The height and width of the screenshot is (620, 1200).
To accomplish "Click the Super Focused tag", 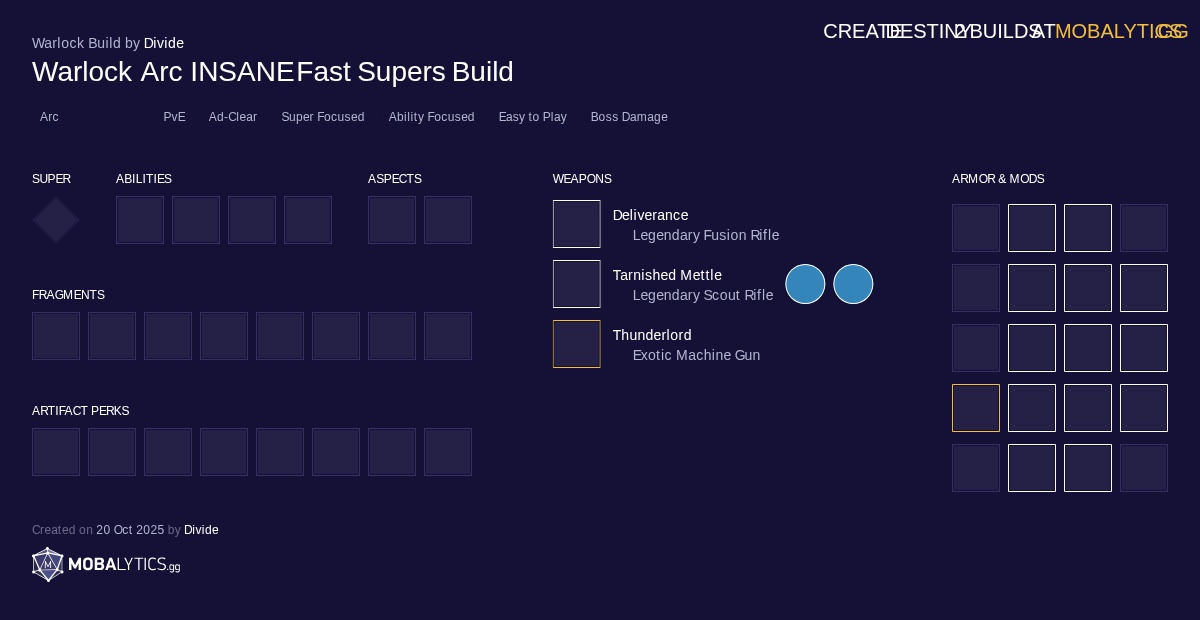I will coord(322,117).
